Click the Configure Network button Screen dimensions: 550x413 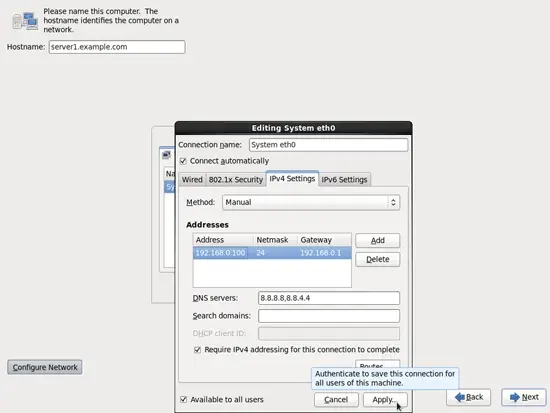click(x=45, y=367)
